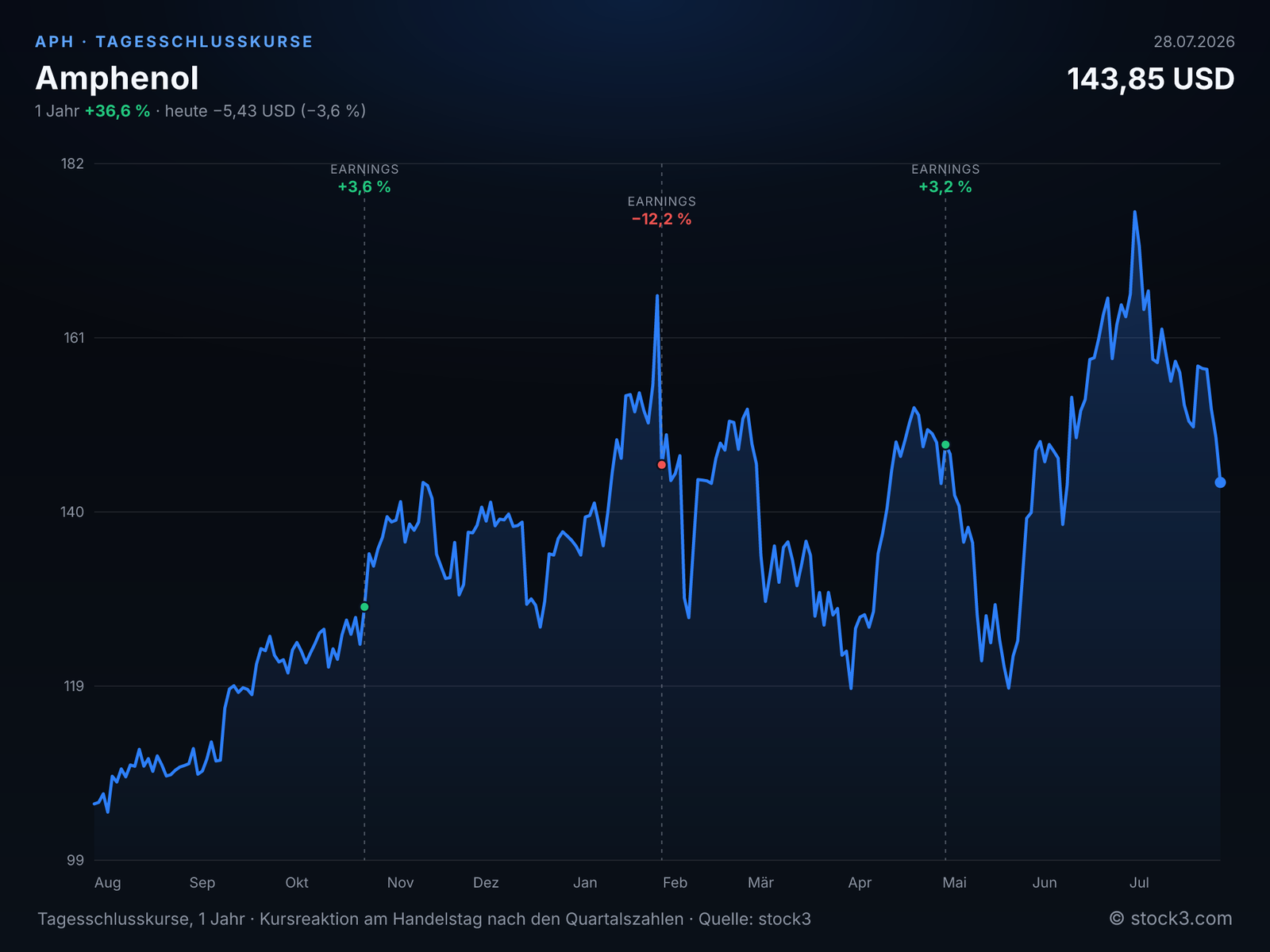The image size is (1270, 952).
Task: Click the "Mär" month label
Action: [x=760, y=883]
